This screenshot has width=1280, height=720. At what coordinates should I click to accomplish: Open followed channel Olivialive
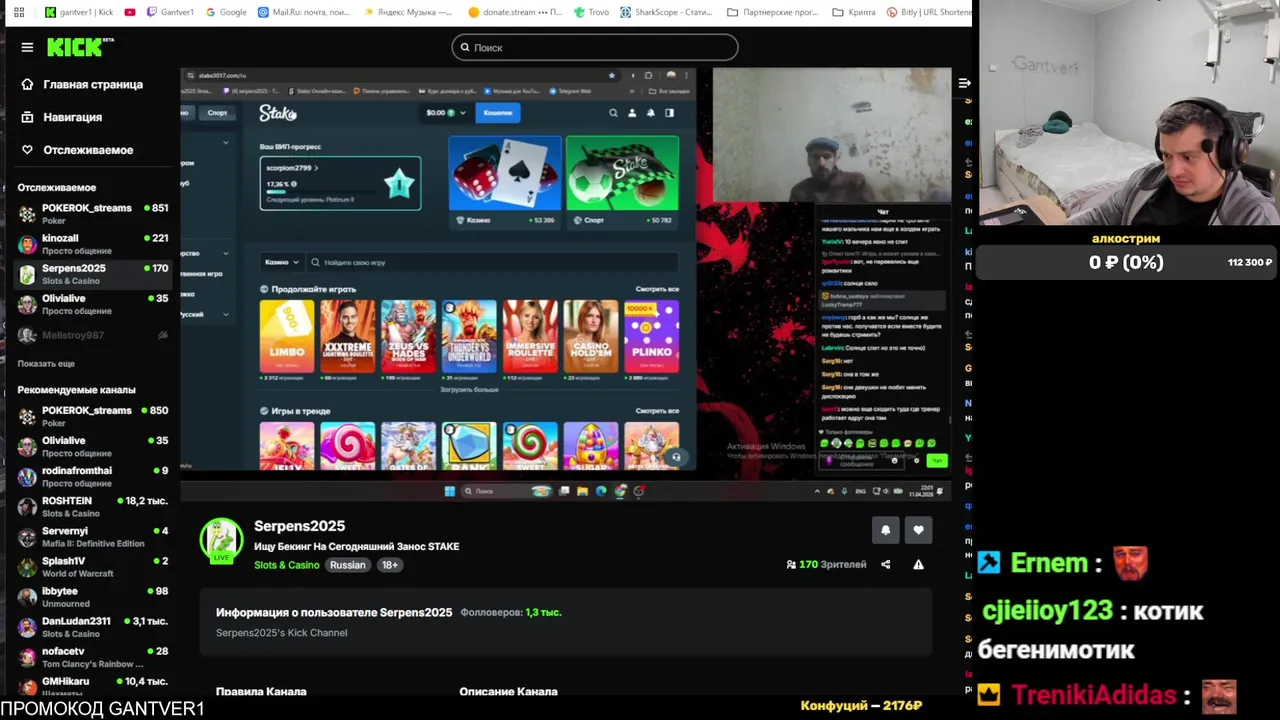click(92, 304)
